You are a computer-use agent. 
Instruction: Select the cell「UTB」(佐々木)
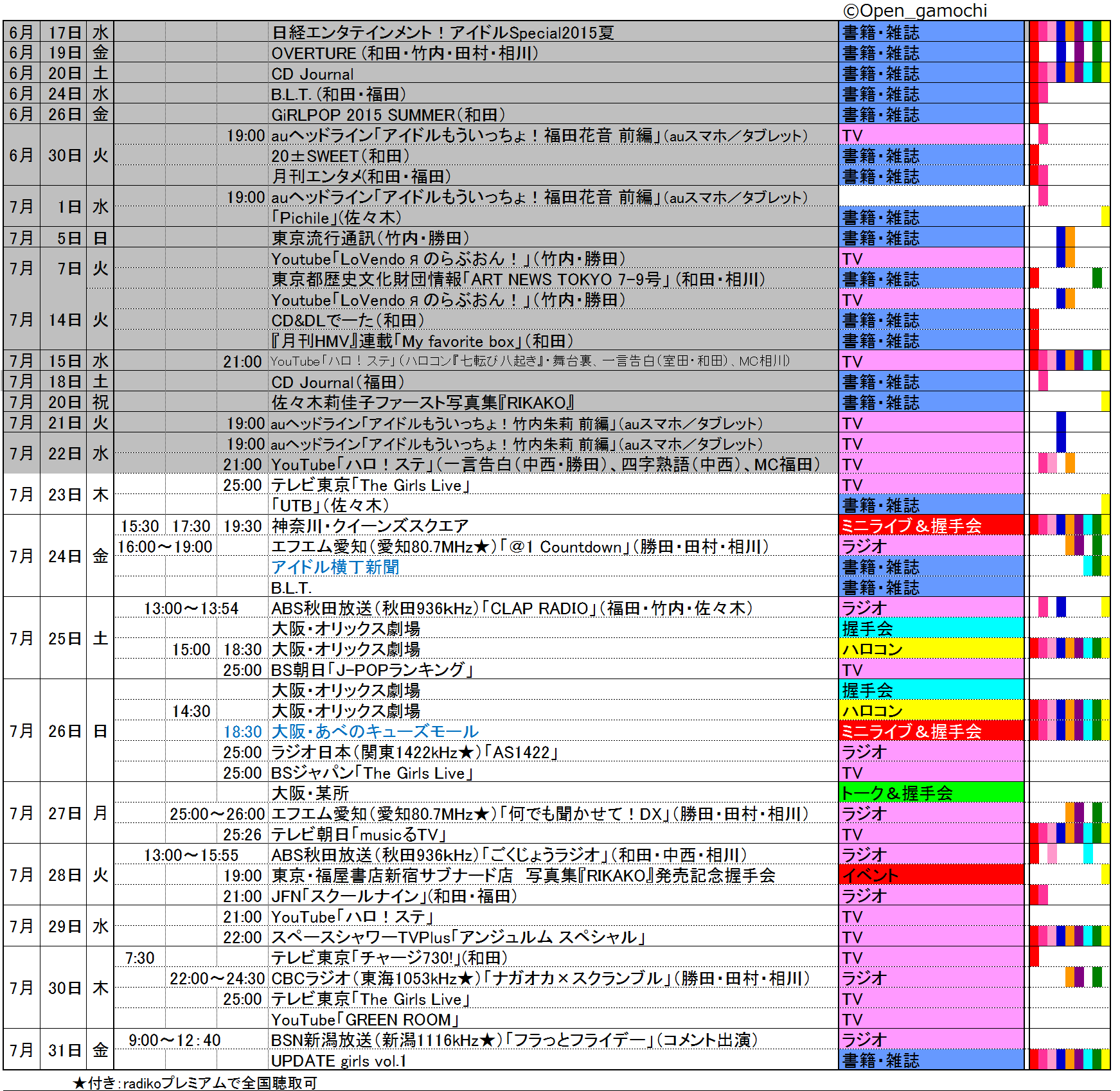click(553, 505)
